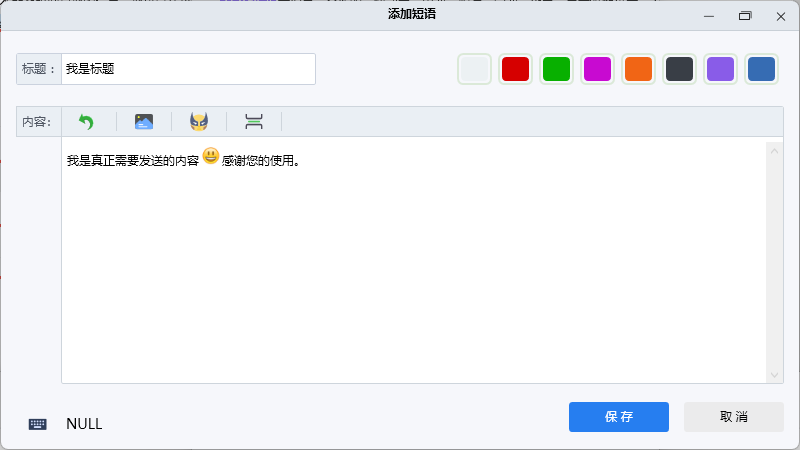The image size is (800, 450).
Task: Pick the purple color swatch
Action: tap(720, 69)
